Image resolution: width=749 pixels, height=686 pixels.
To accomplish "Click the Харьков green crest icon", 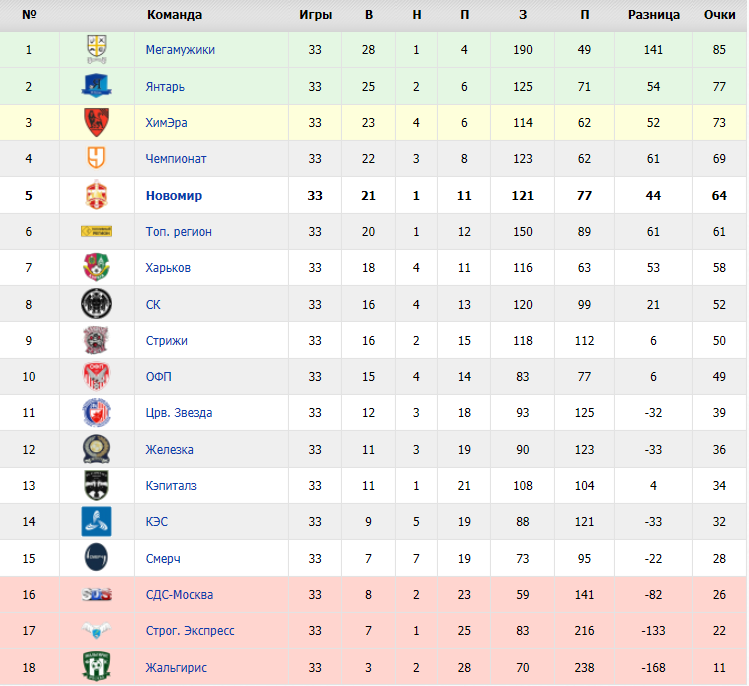I will (96, 267).
